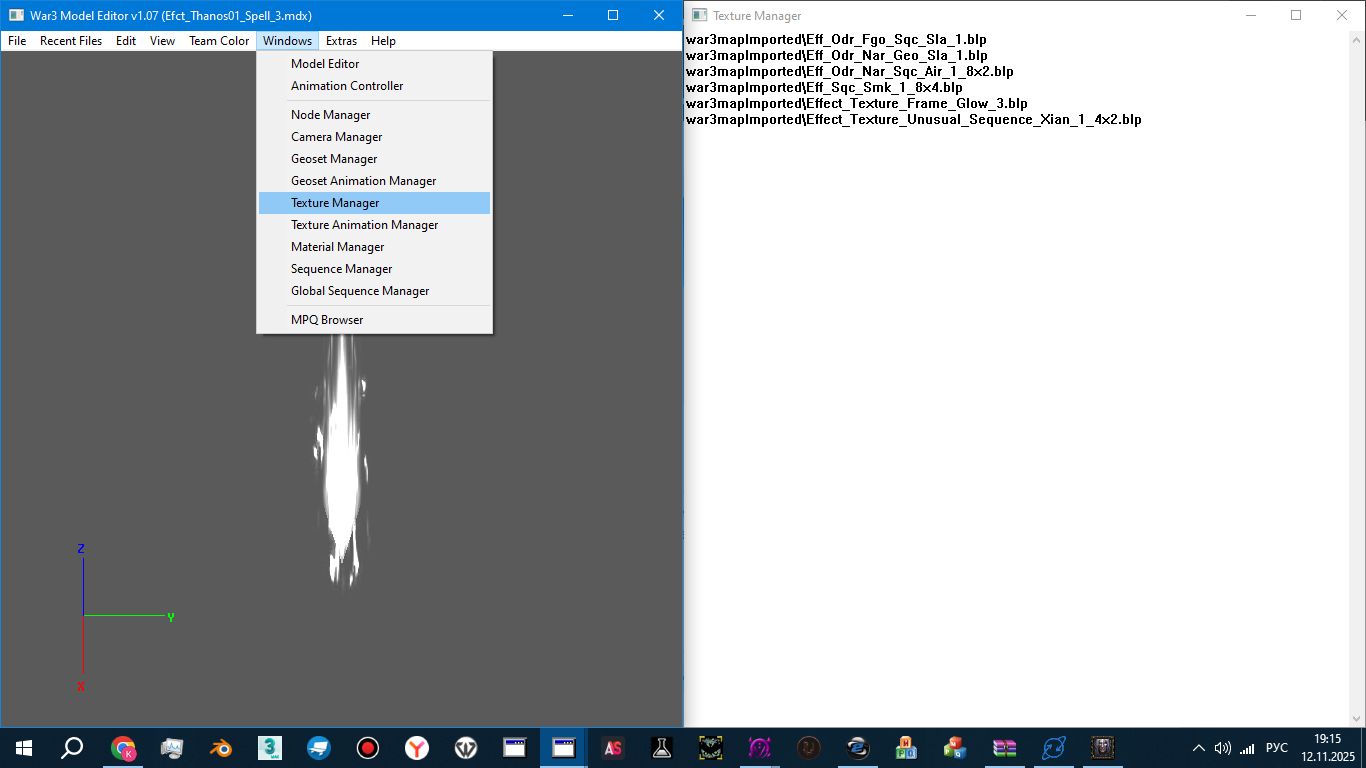Switch the РУС keyboard language indicator

point(1277,748)
